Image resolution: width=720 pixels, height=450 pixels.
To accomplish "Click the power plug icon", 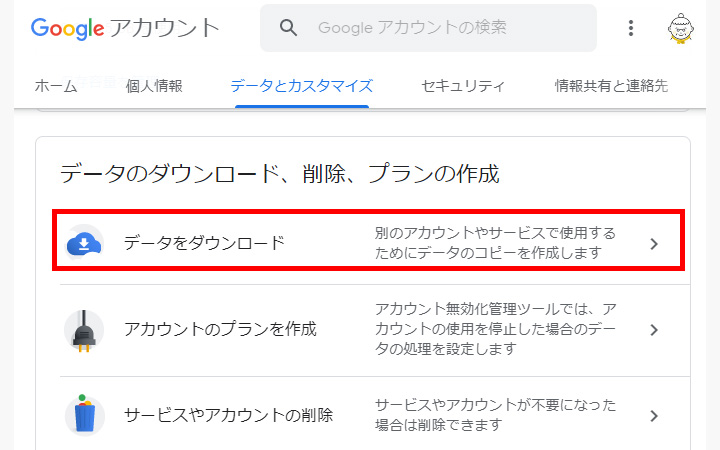I will (84, 331).
